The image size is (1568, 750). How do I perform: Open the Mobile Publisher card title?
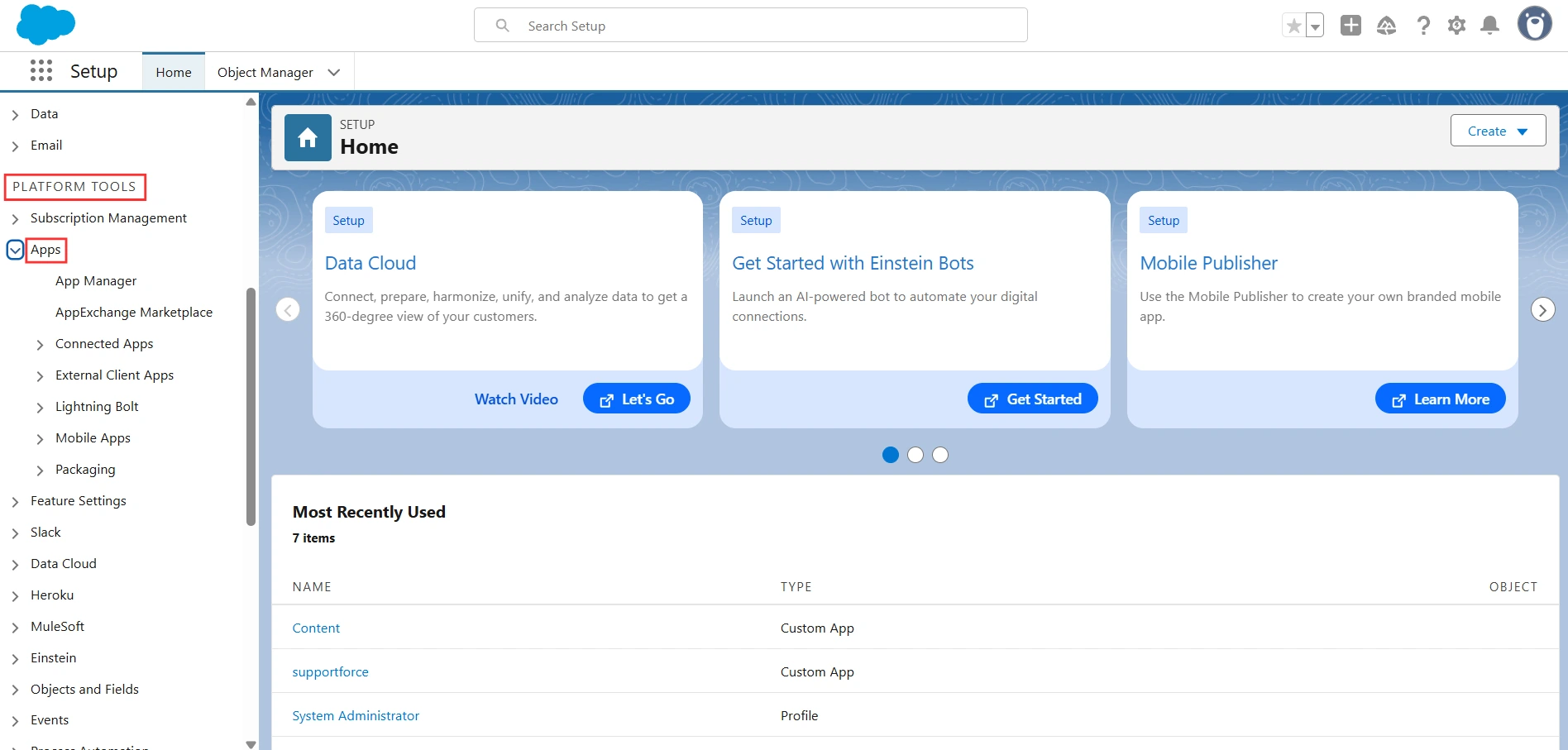pyautogui.click(x=1208, y=263)
